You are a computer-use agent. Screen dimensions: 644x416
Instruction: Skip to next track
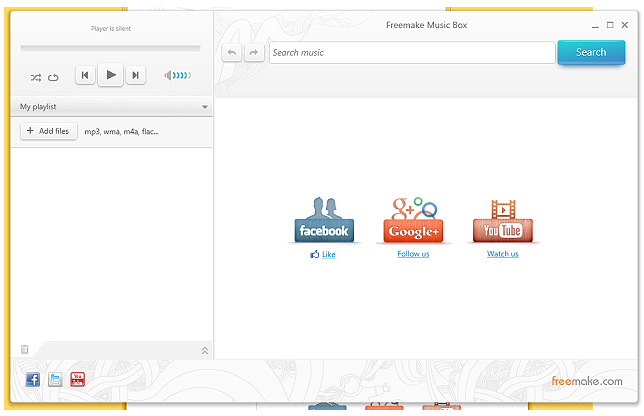(135, 75)
